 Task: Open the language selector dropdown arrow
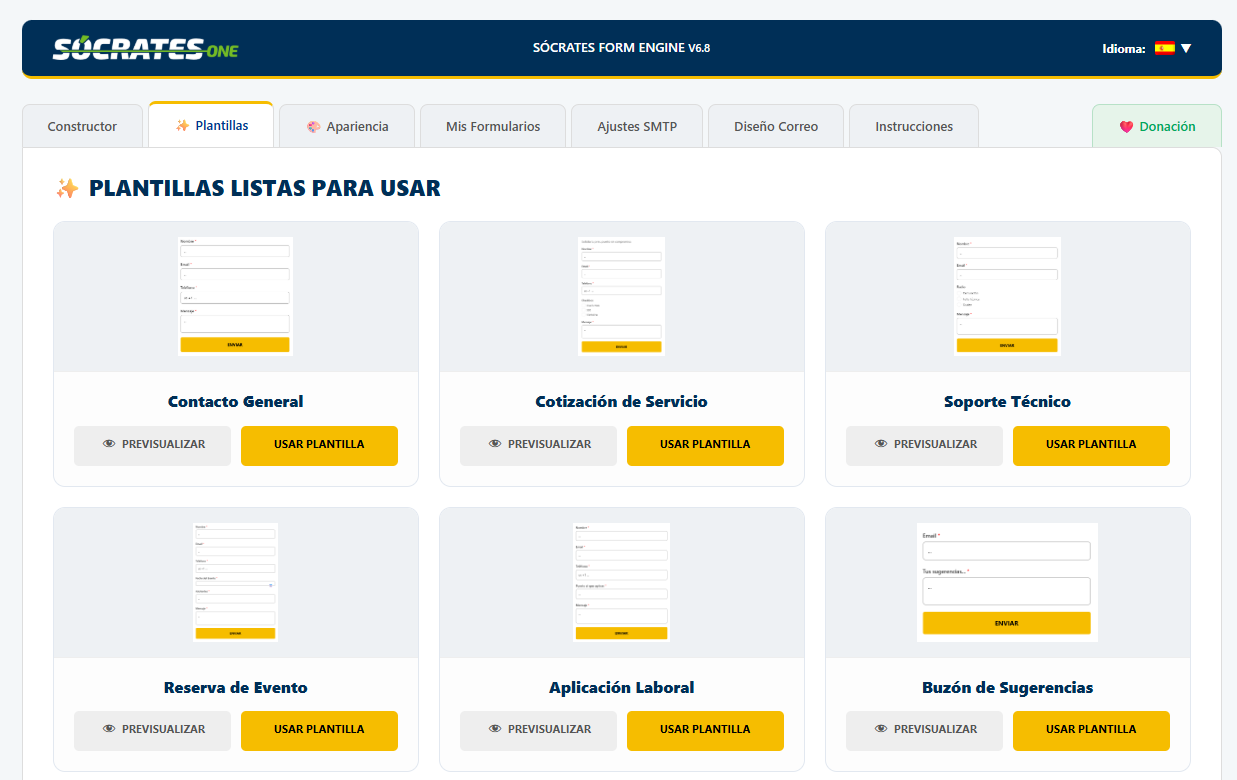click(x=1186, y=46)
